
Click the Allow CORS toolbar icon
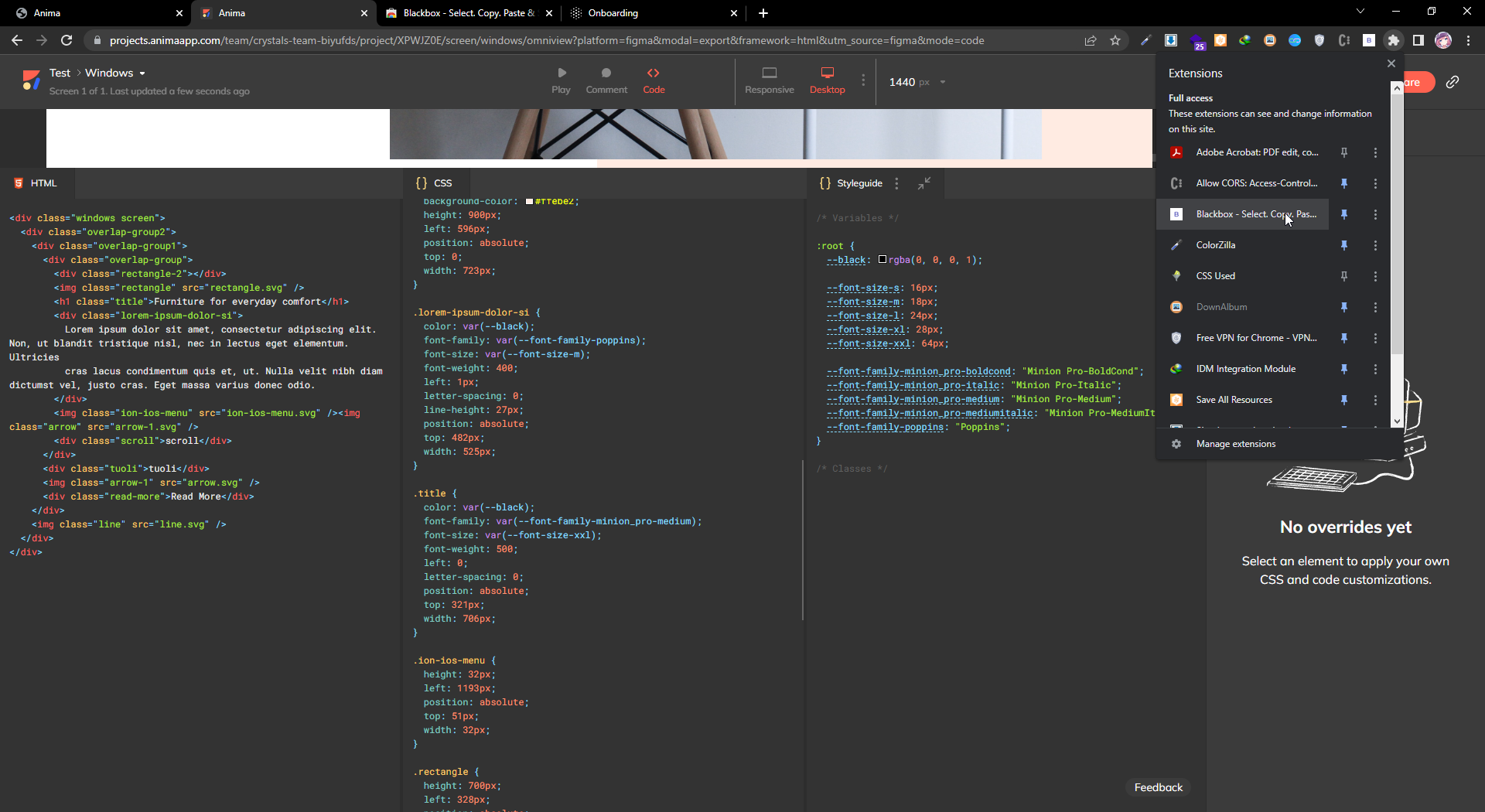click(x=1344, y=40)
